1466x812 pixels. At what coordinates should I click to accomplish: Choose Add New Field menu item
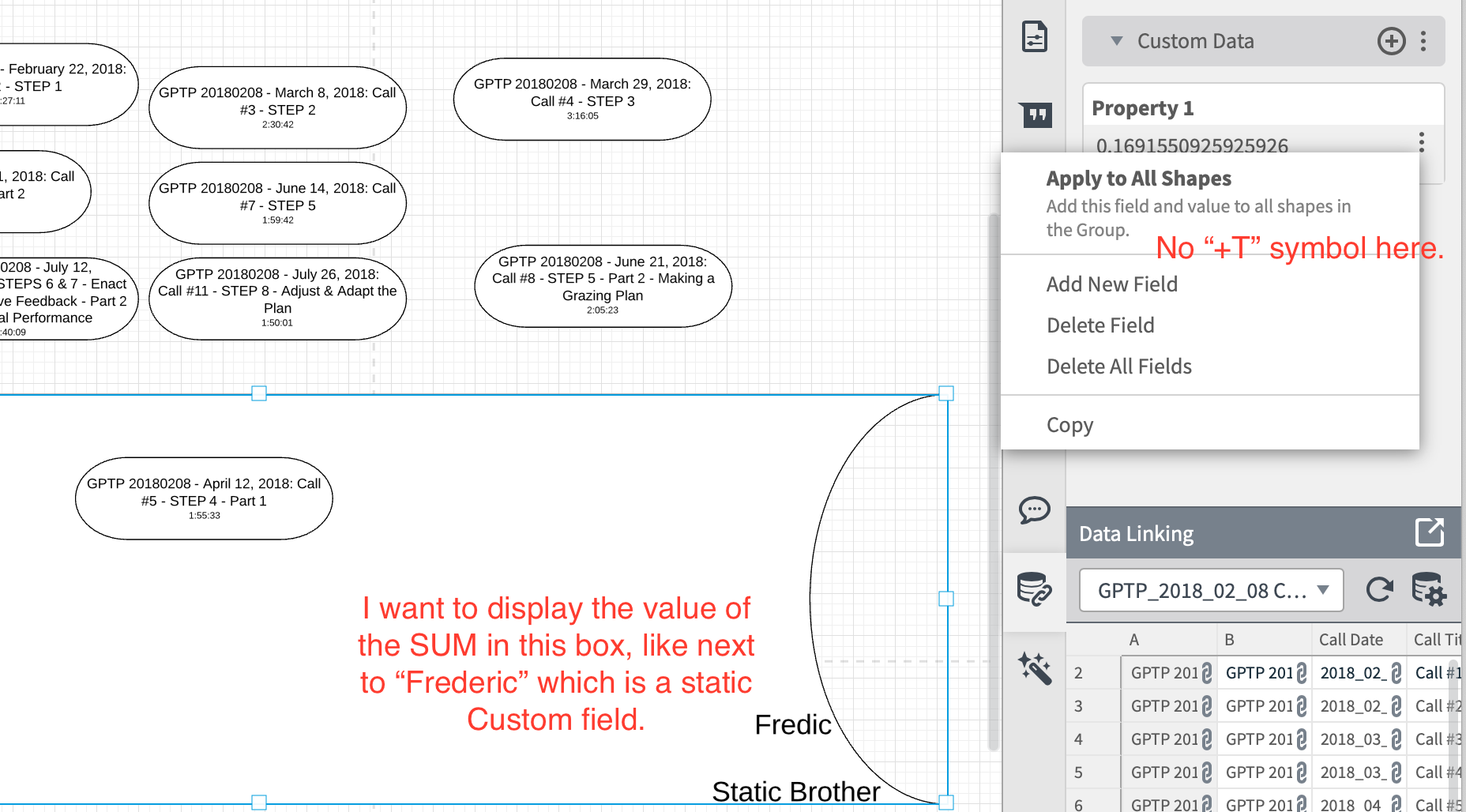(1111, 284)
